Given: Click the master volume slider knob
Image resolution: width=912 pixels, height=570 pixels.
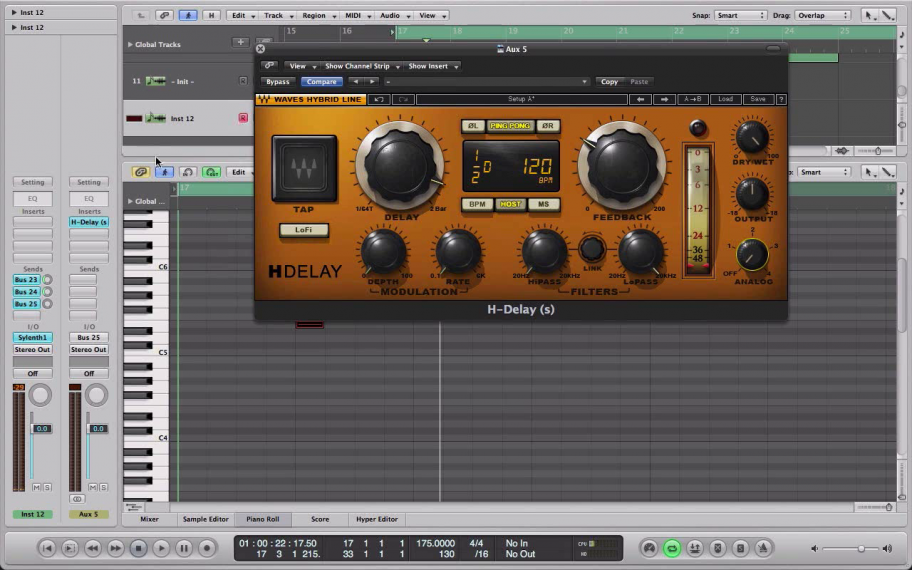Looking at the screenshot, I should (x=861, y=548).
